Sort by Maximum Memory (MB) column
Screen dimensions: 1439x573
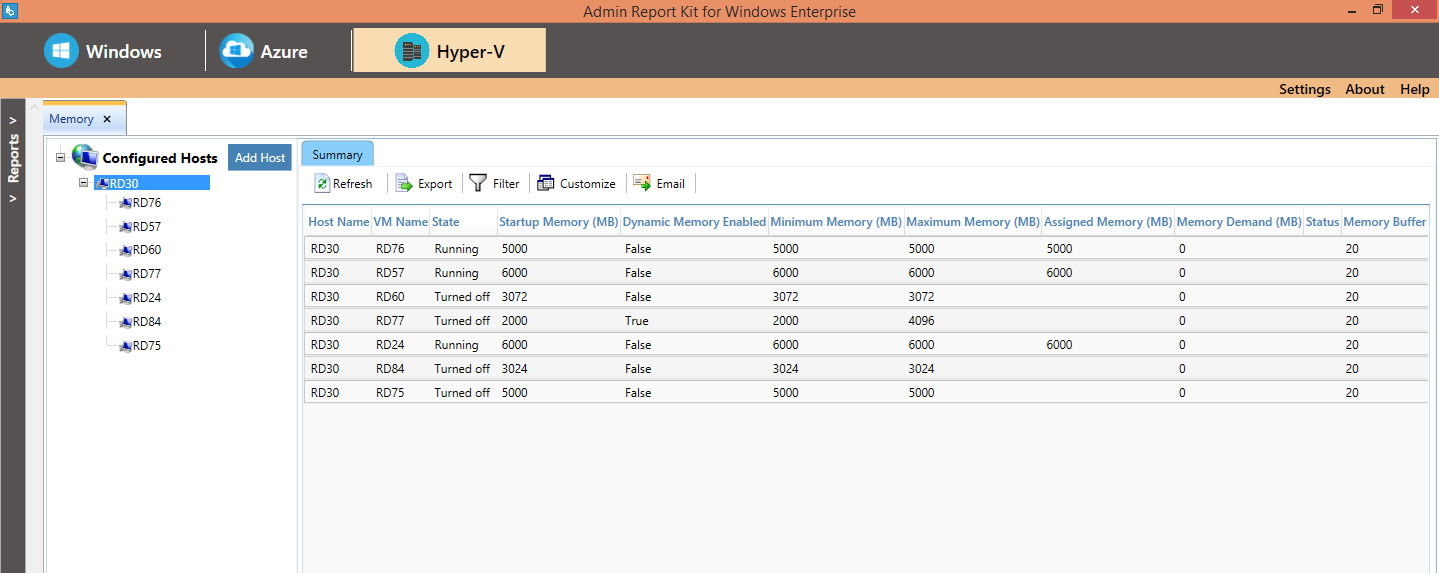coord(973,222)
